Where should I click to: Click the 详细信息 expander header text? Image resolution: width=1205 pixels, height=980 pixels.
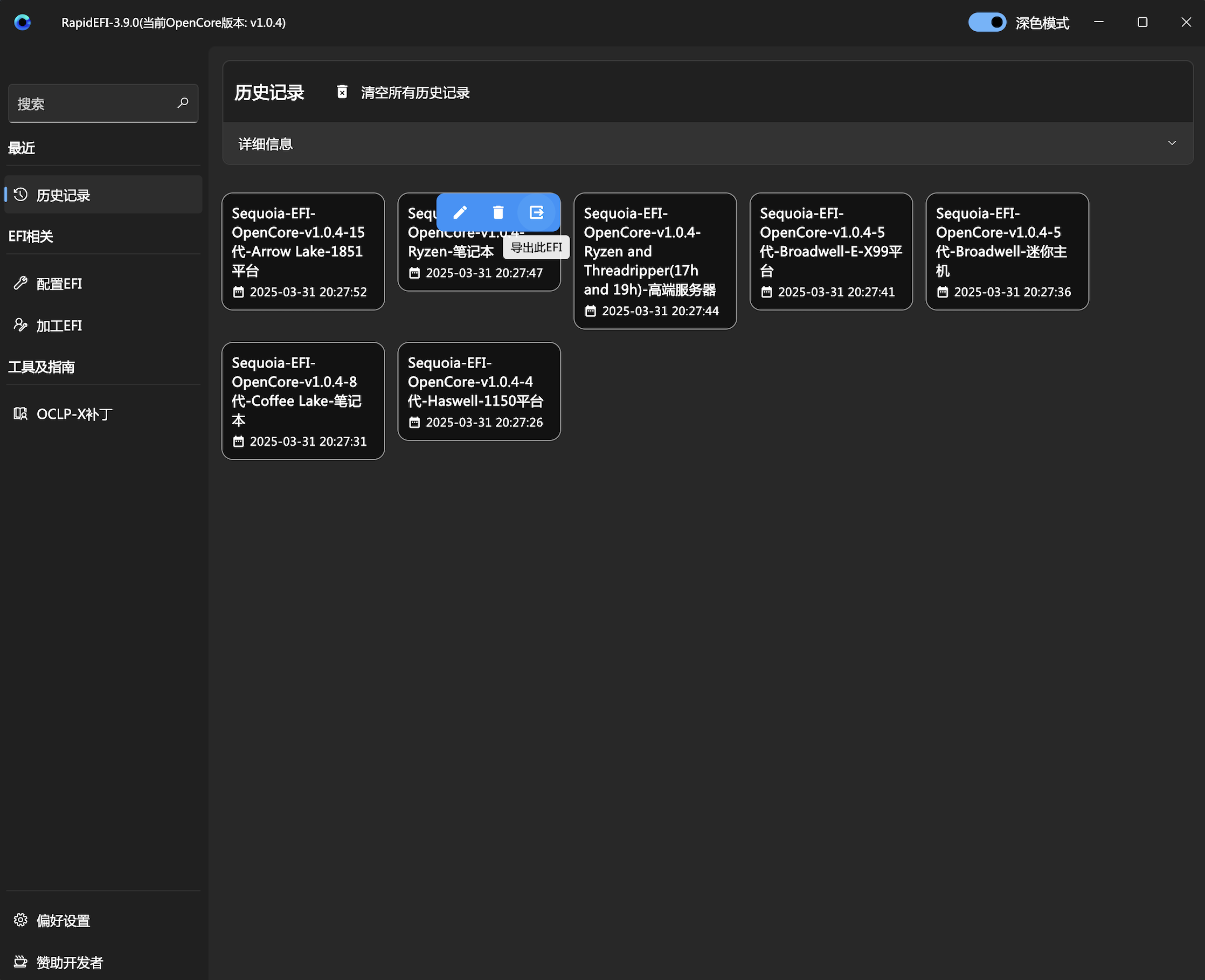click(266, 144)
